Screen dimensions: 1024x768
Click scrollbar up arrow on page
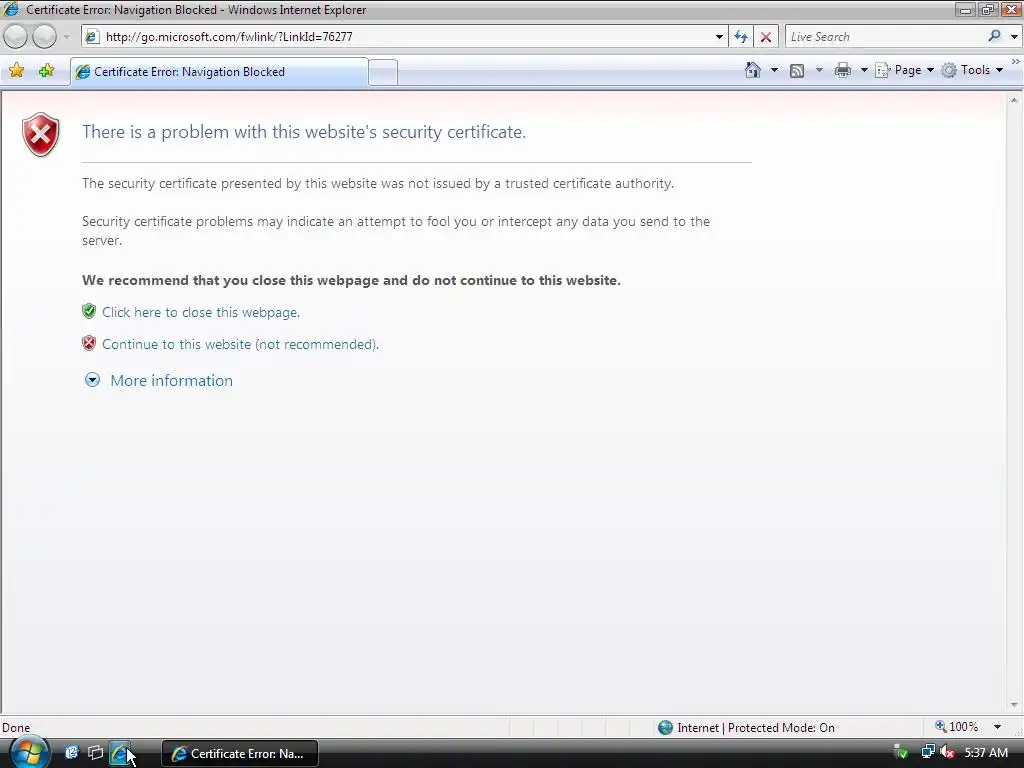tap(1014, 101)
